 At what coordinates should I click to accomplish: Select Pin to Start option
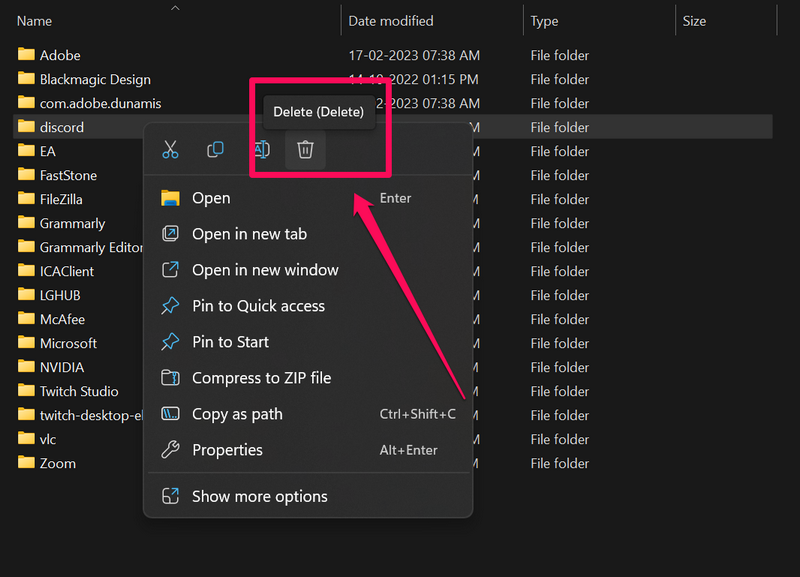(x=230, y=342)
